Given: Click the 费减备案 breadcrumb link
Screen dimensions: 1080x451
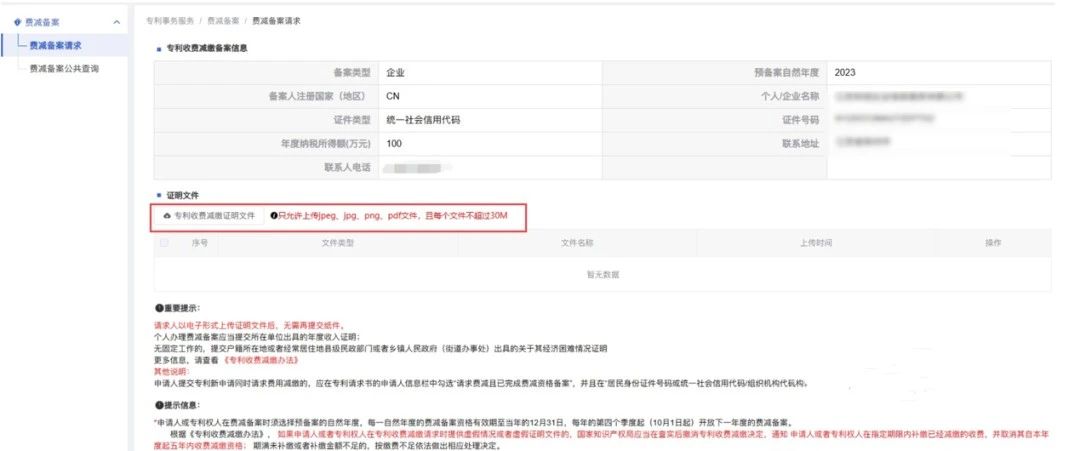Looking at the screenshot, I should (x=223, y=20).
